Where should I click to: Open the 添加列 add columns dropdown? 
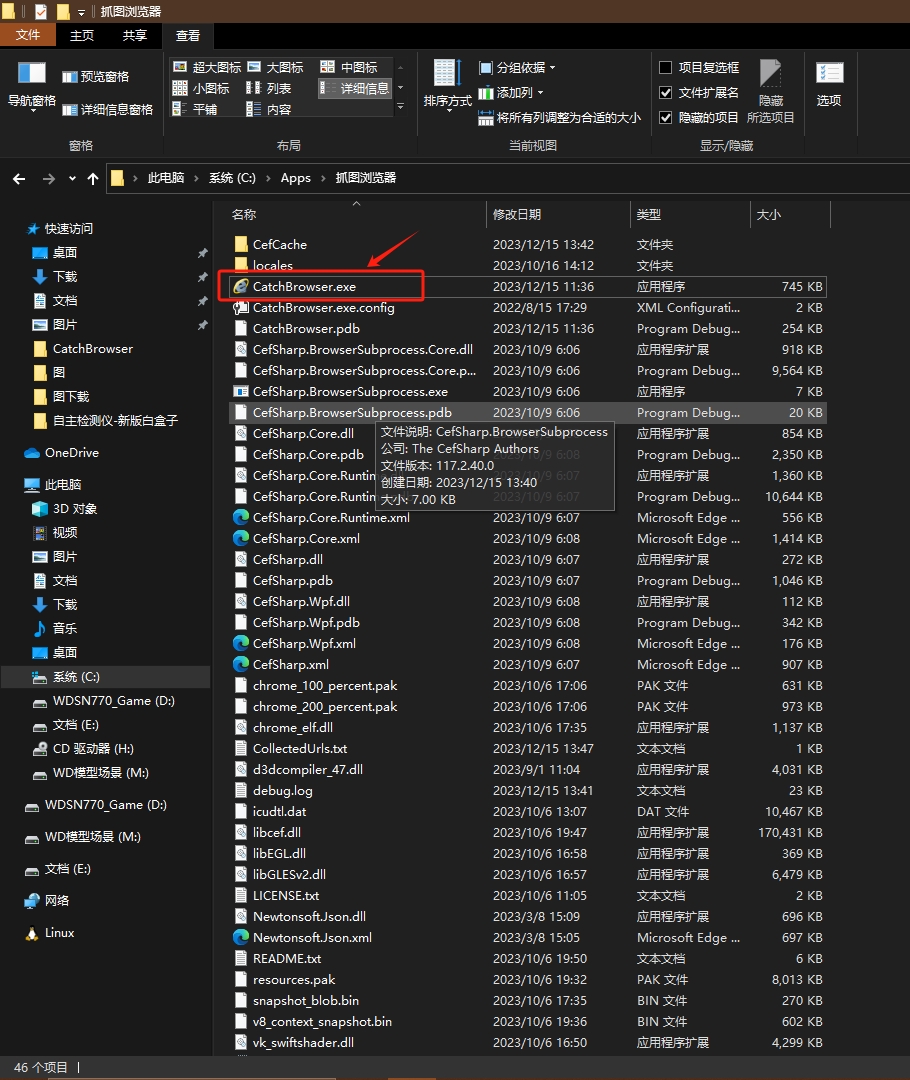pyautogui.click(x=510, y=92)
